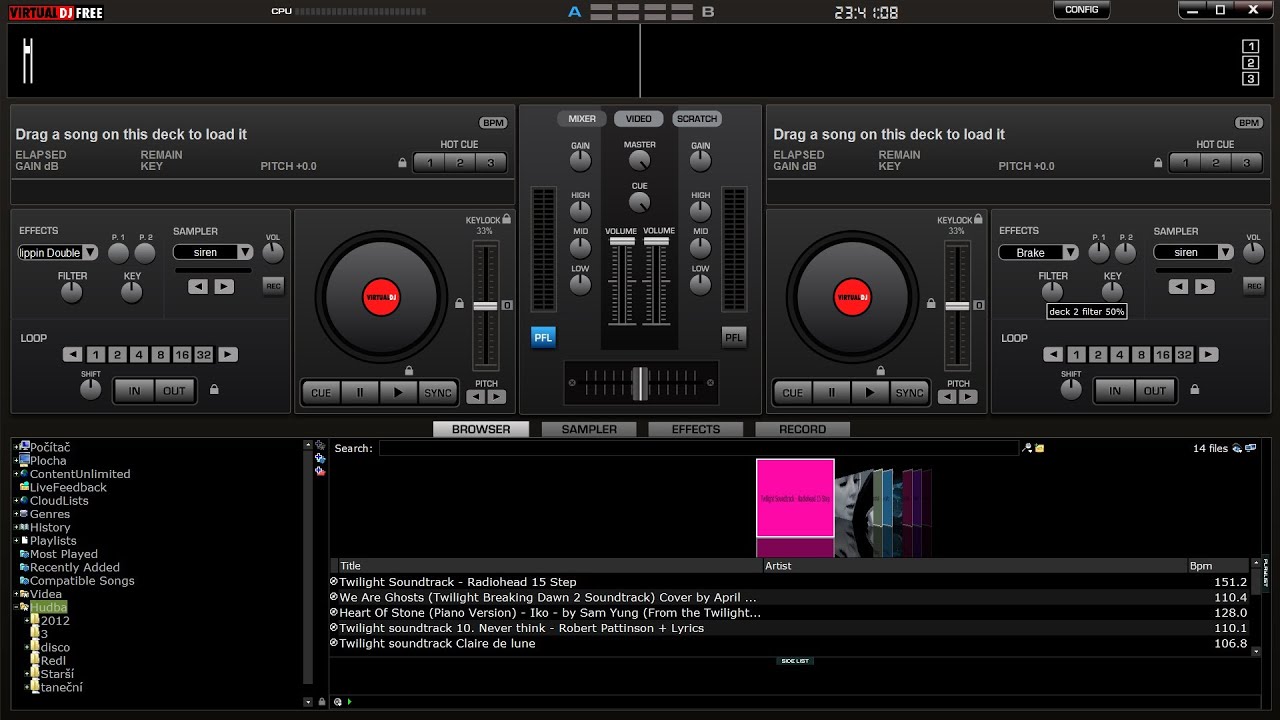
Task: Nudge left deck pitch down arrow
Action: click(x=476, y=397)
